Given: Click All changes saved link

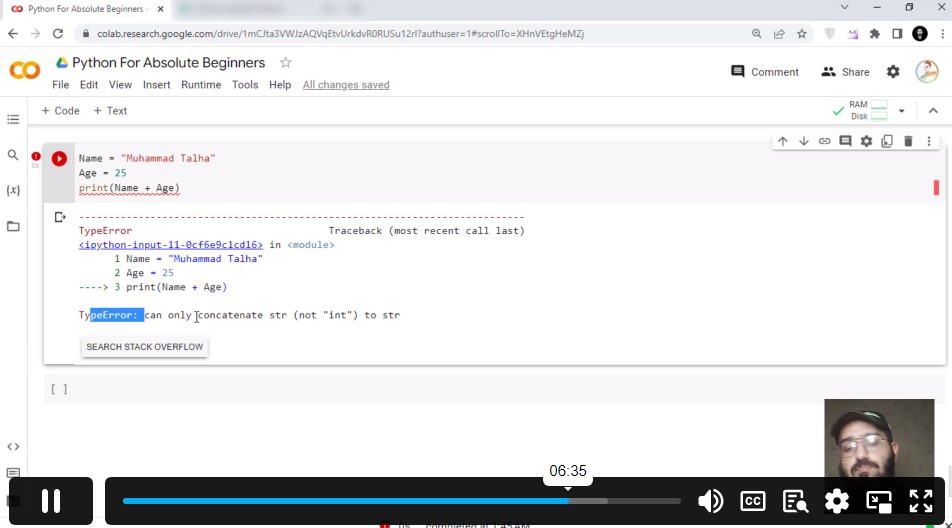Looking at the screenshot, I should pos(346,85).
